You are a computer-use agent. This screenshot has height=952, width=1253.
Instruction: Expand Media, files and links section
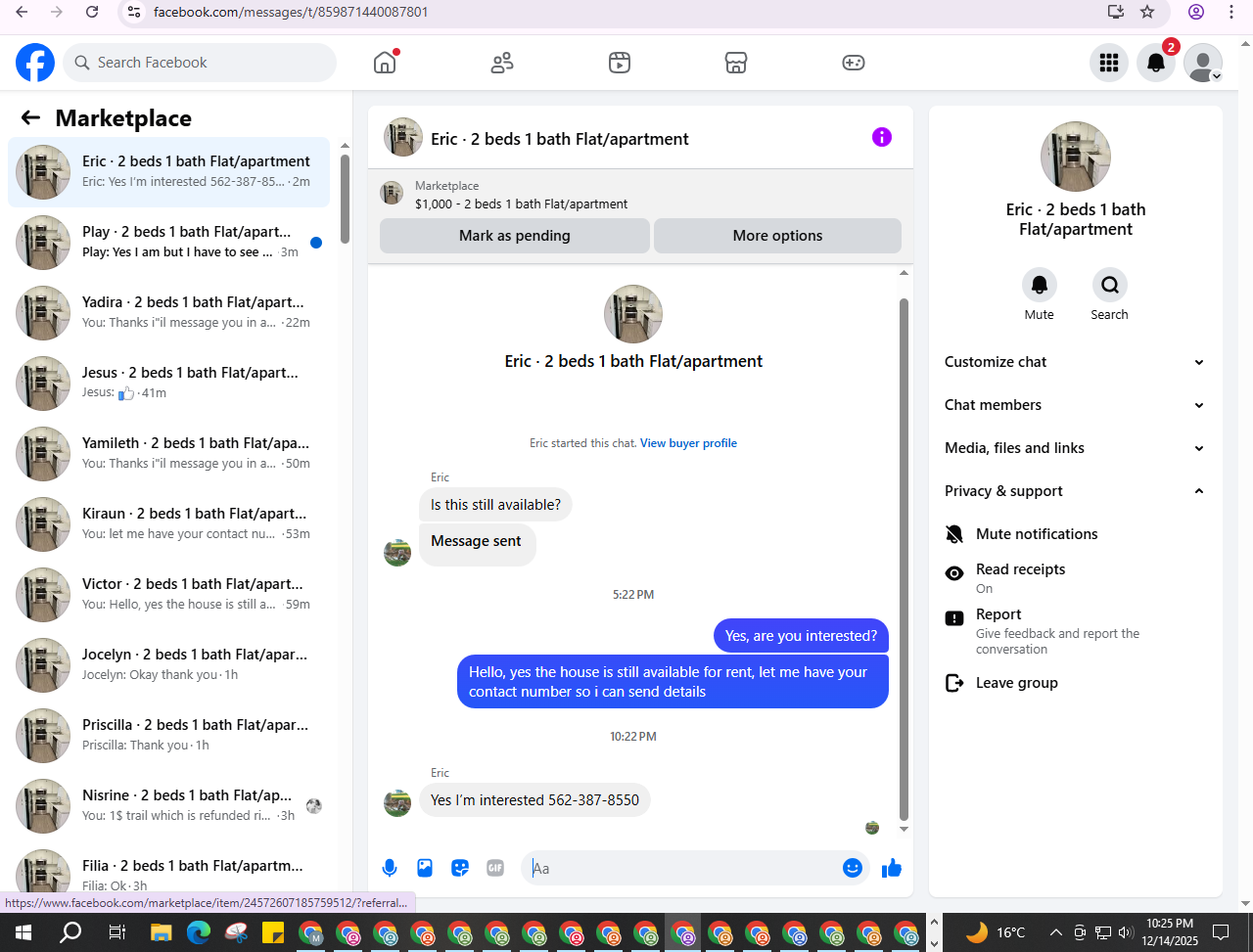pos(1076,448)
